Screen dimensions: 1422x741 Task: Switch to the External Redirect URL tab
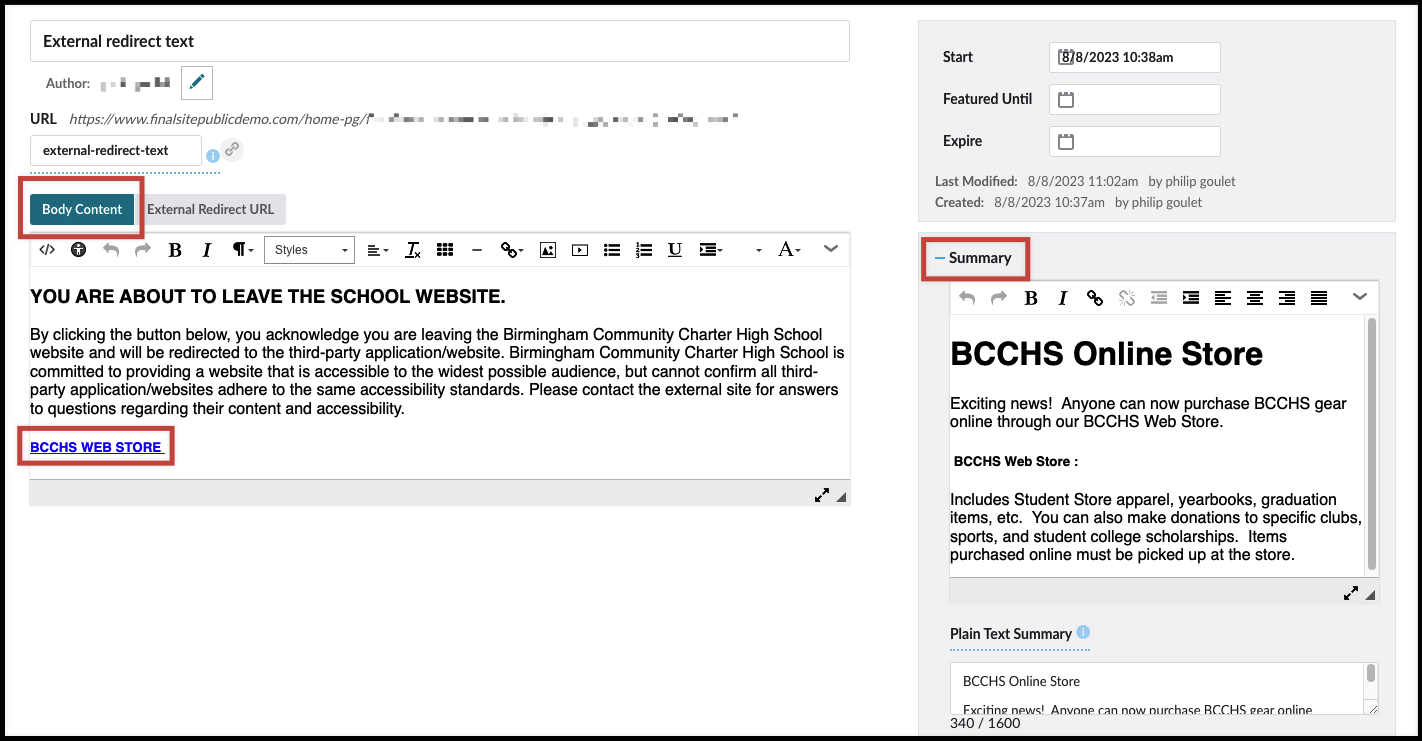[x=210, y=209]
